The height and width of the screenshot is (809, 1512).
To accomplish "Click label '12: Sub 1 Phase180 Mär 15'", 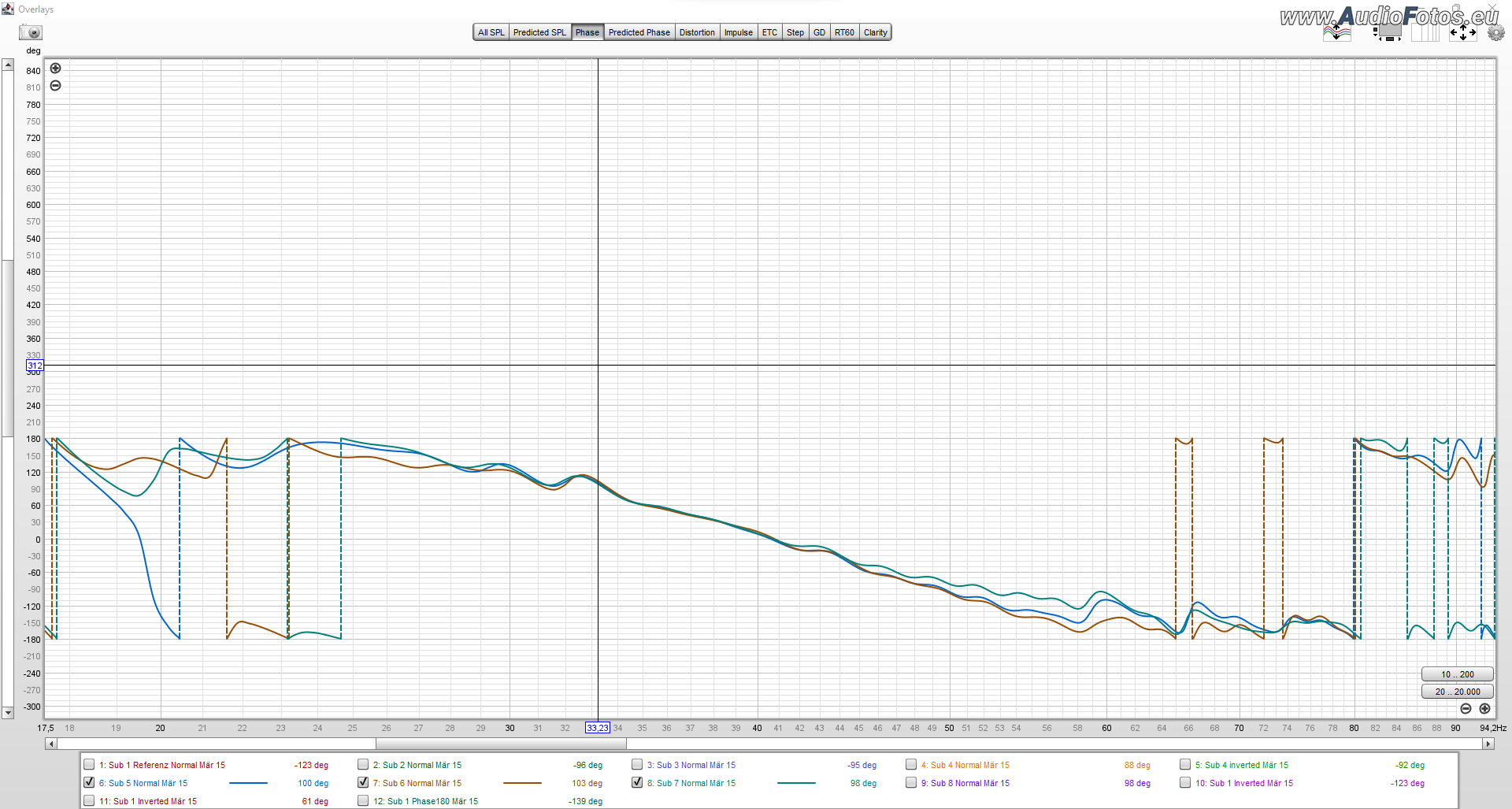I will click(x=425, y=801).
